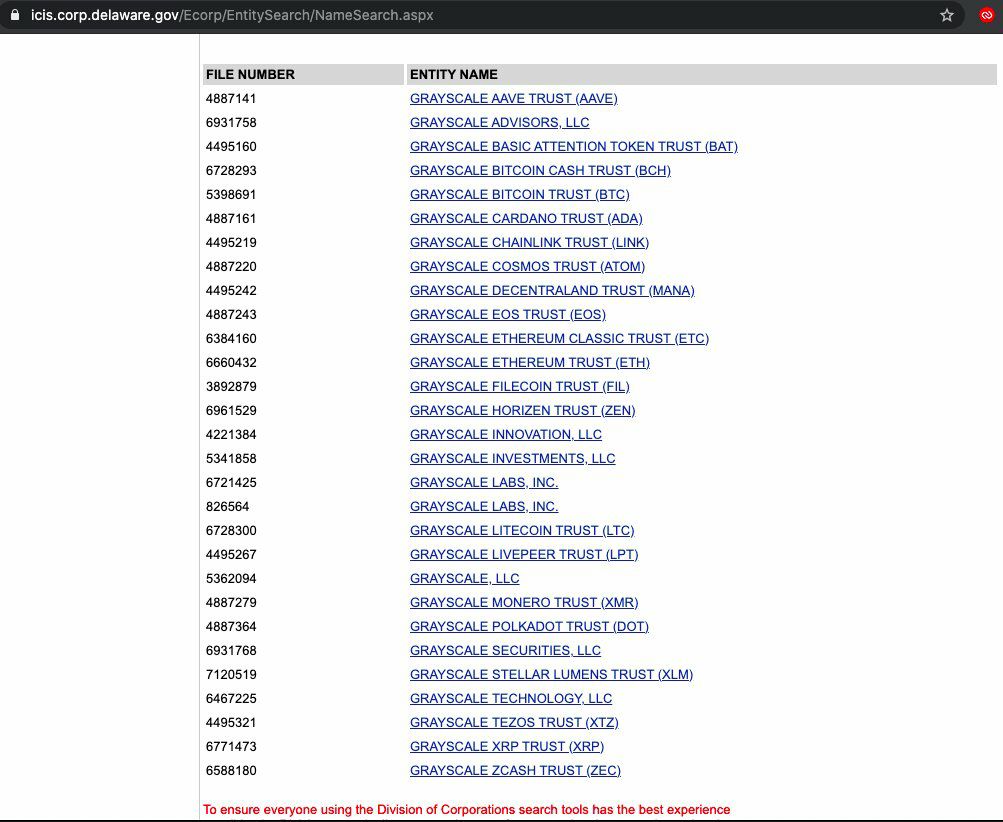Screen dimensions: 1003x822
Task: Select file number 4495160
Action: coord(231,146)
